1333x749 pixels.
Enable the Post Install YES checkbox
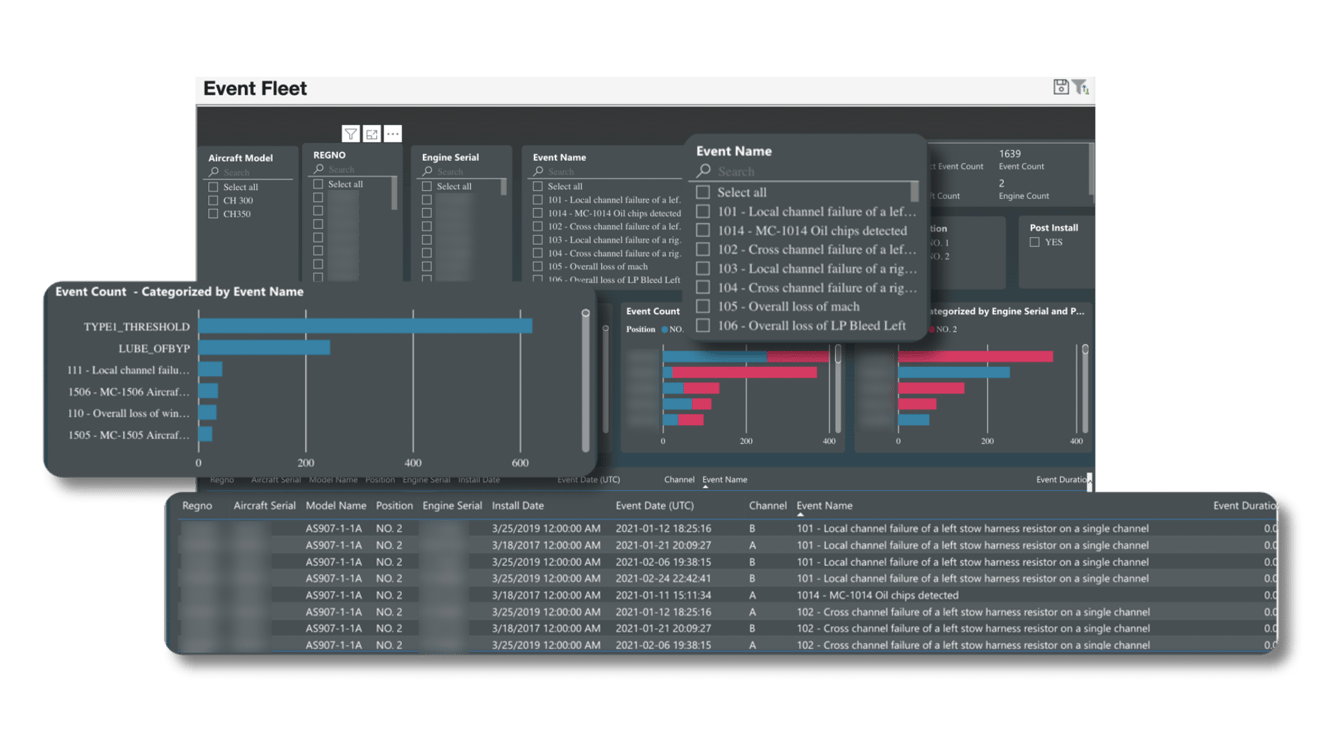point(1035,242)
